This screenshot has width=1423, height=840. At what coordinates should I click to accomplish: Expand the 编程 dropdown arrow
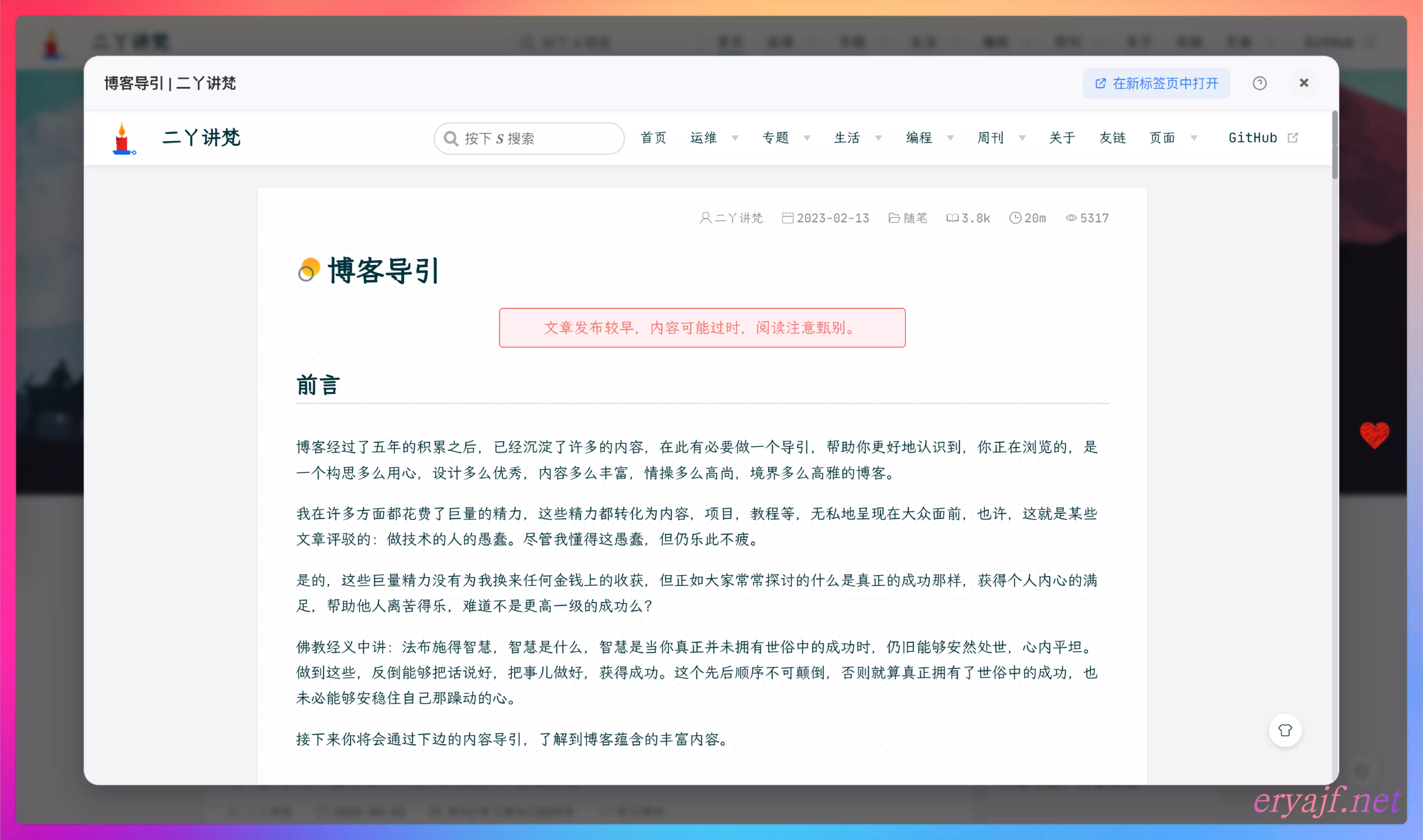point(950,138)
